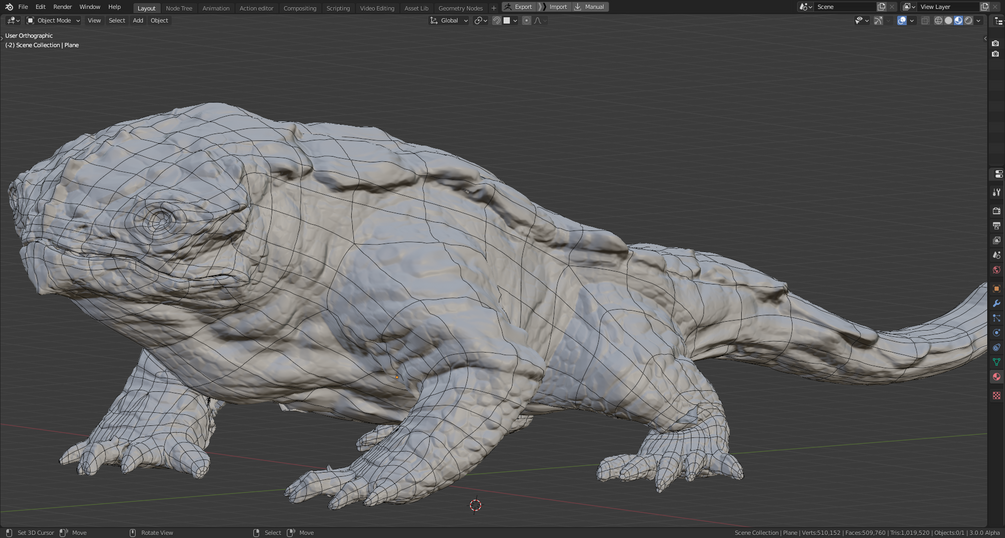Viewport: 1005px width, 538px height.
Task: Click the Blender logo menu icon
Action: 9,6
